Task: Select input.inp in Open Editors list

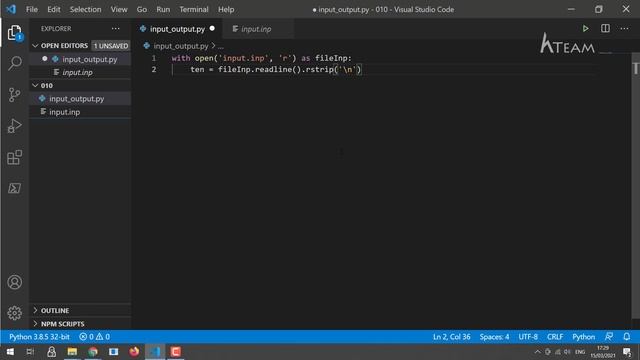Action: click(x=77, y=72)
